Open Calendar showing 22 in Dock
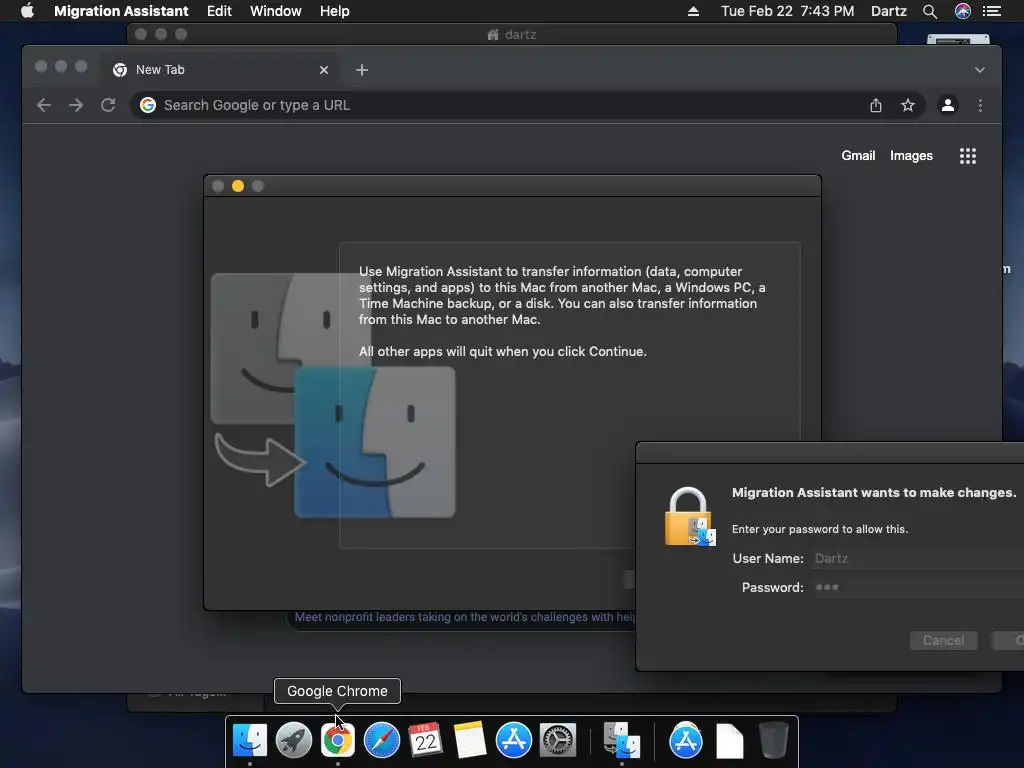 425,741
